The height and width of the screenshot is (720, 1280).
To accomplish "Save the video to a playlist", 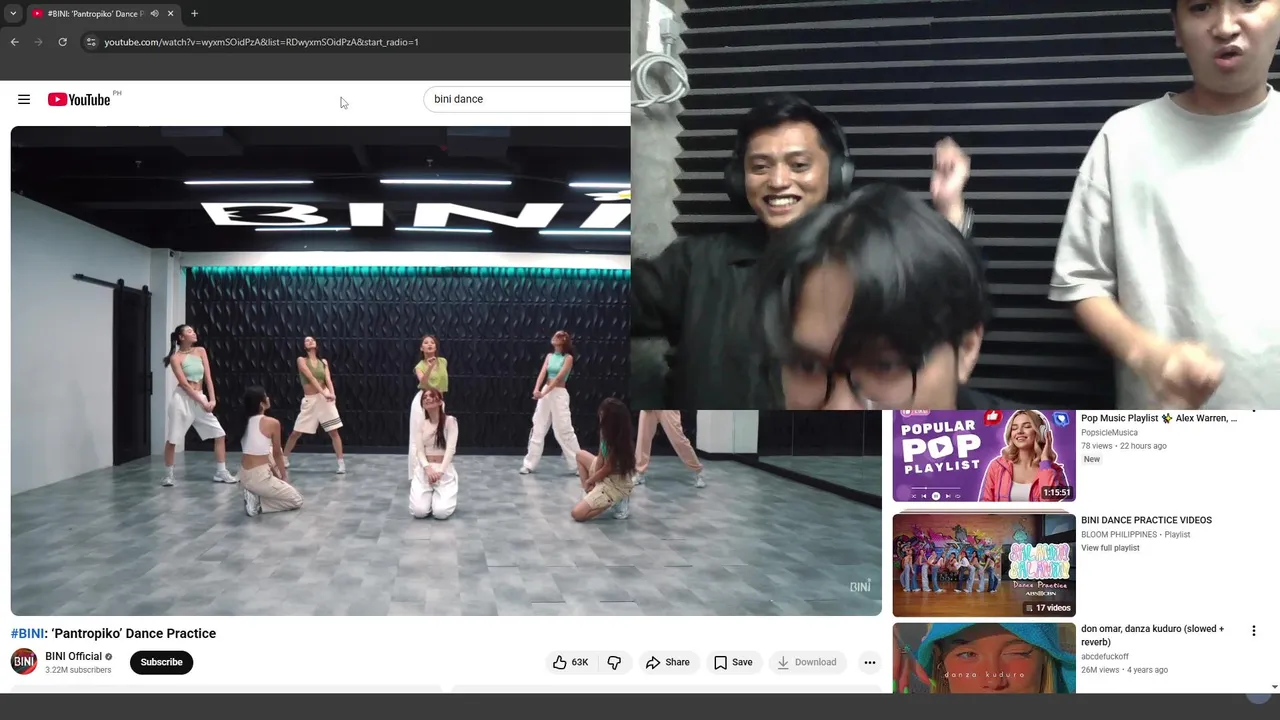I will point(733,662).
